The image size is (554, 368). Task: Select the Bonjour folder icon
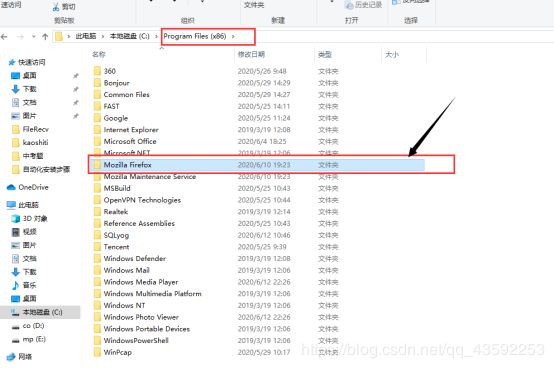(x=98, y=83)
